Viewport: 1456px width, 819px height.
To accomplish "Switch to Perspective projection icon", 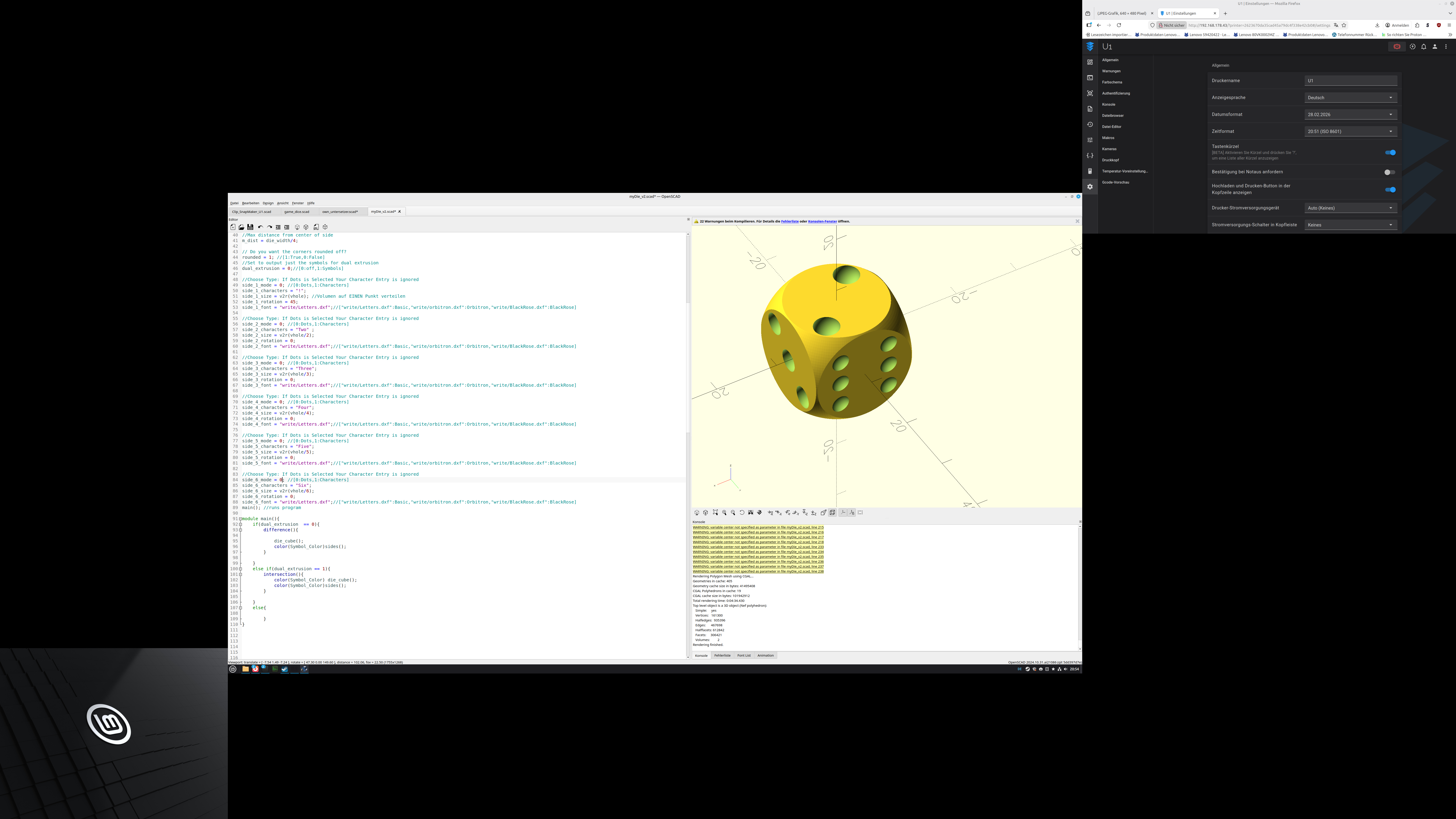I will click(823, 513).
